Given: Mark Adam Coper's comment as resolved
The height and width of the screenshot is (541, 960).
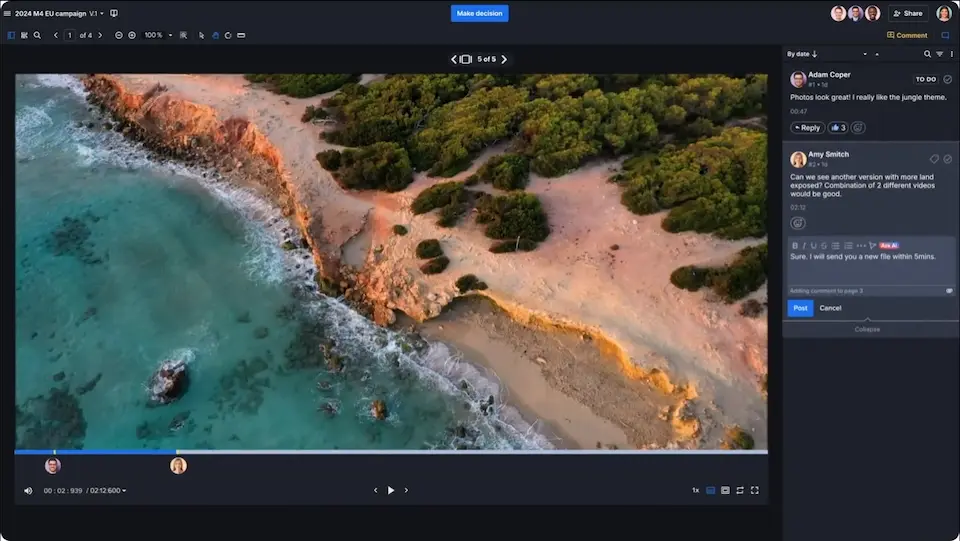Looking at the screenshot, I should (948, 79).
